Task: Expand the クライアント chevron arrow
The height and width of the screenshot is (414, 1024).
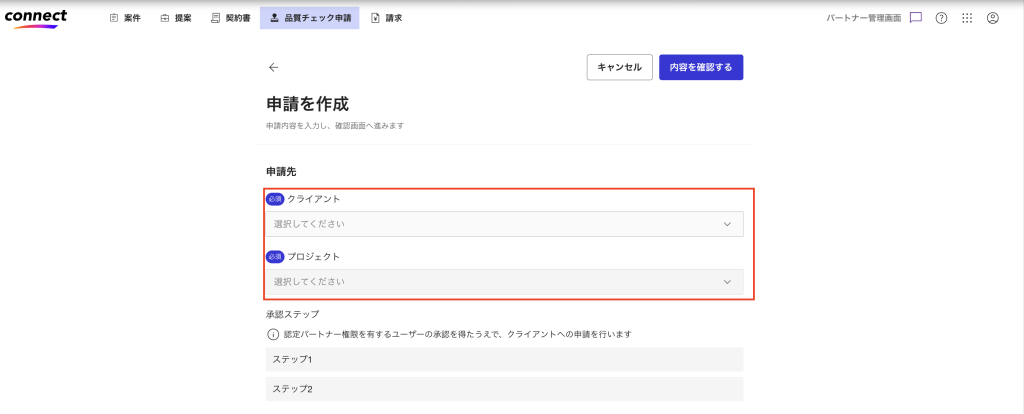Action: [x=727, y=224]
